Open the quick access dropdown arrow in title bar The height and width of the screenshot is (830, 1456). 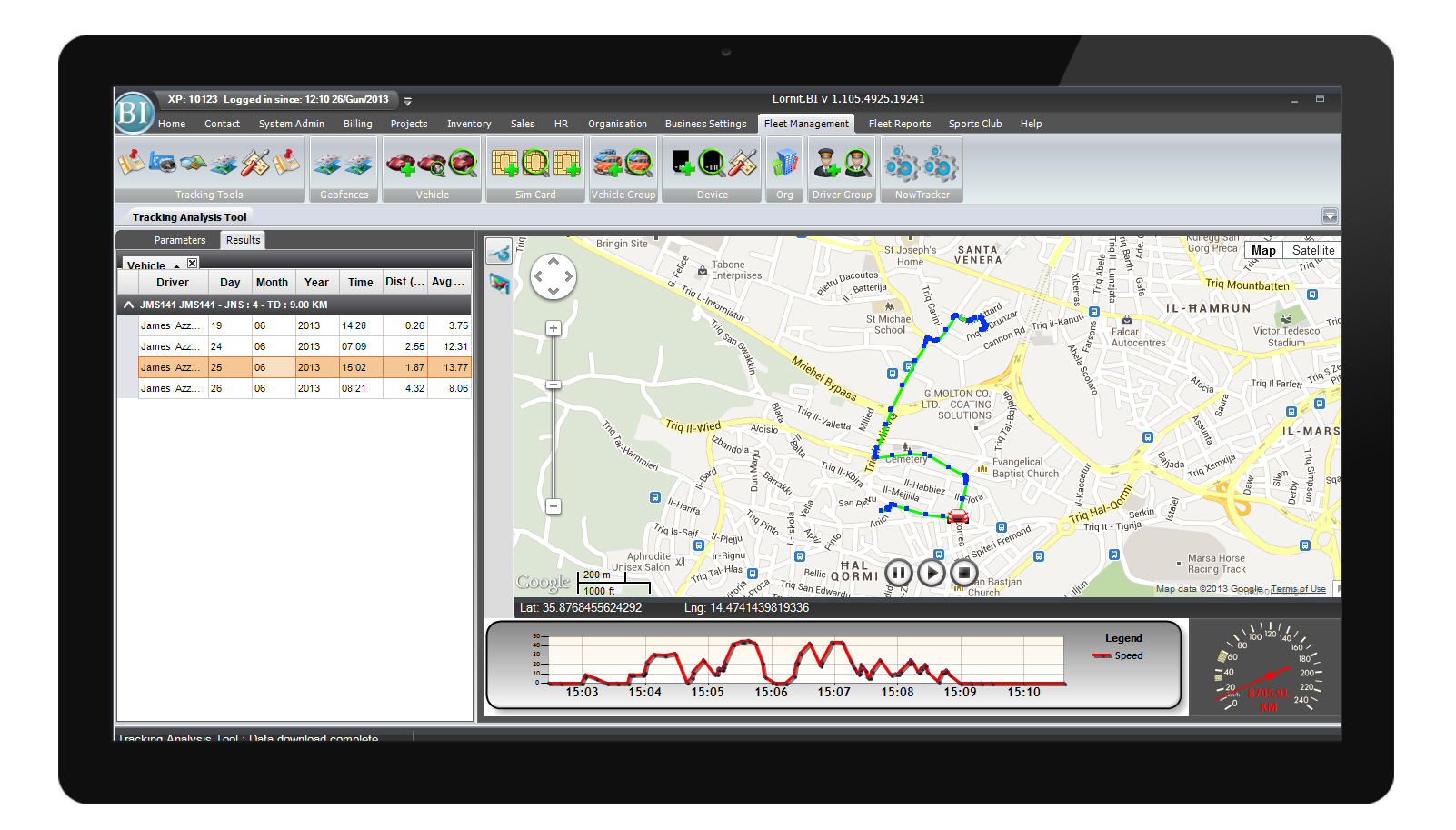pos(408,101)
